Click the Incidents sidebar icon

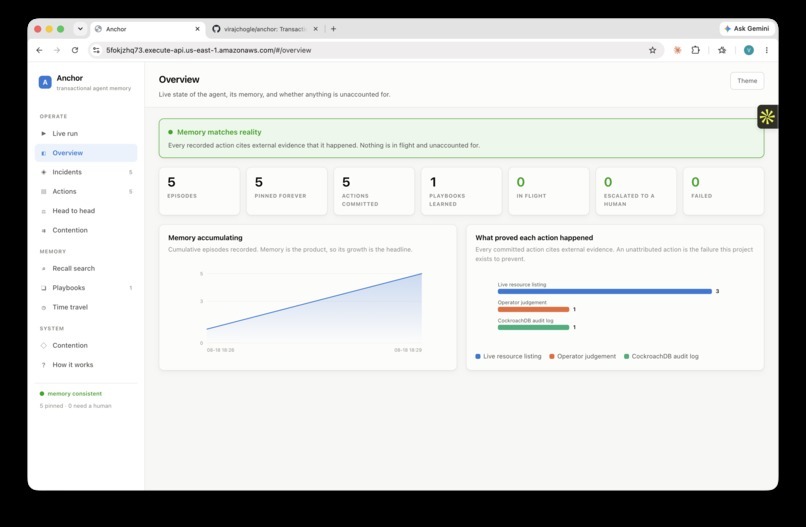pos(43,172)
